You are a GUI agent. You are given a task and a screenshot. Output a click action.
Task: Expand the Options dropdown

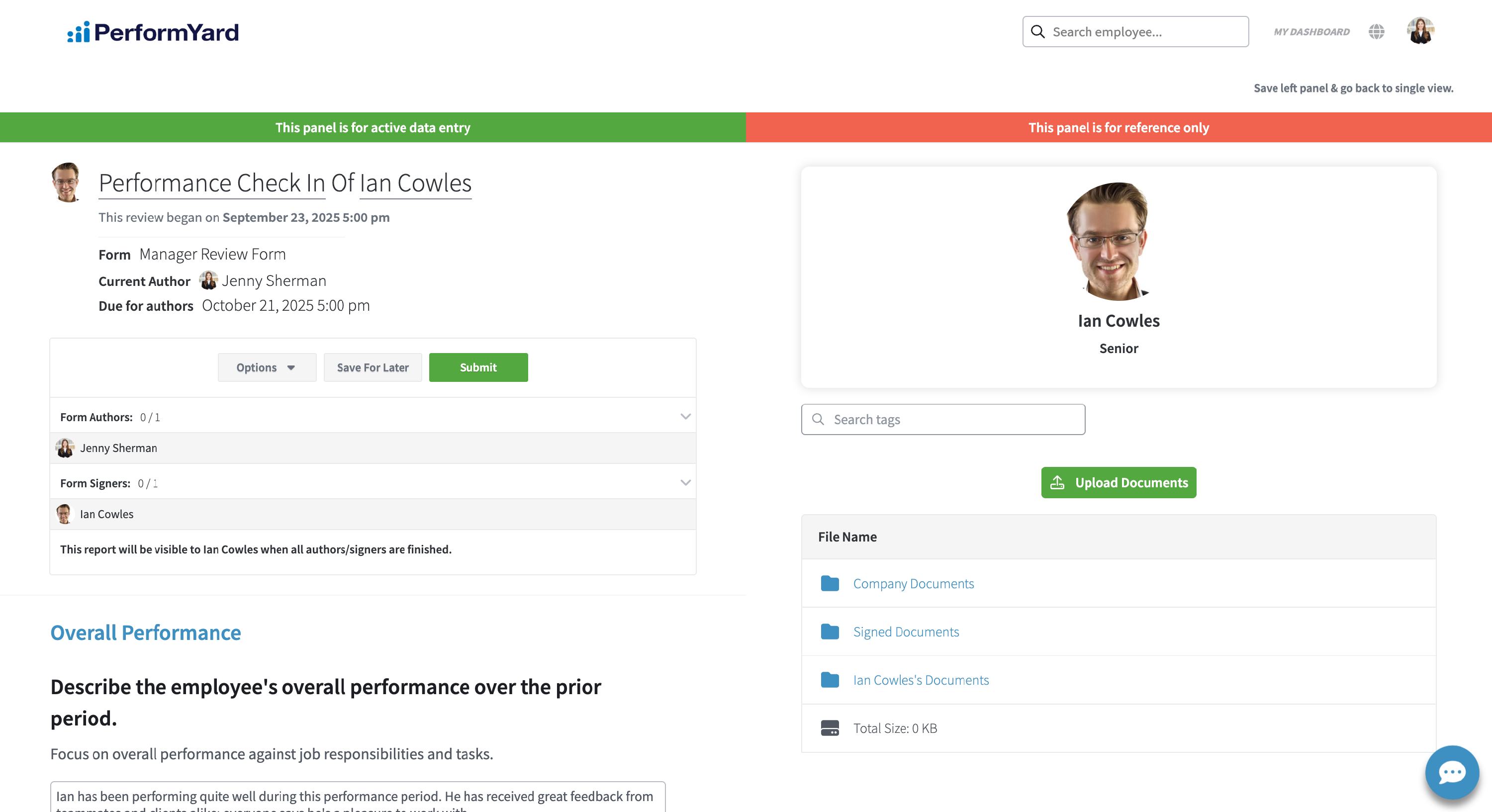click(267, 367)
